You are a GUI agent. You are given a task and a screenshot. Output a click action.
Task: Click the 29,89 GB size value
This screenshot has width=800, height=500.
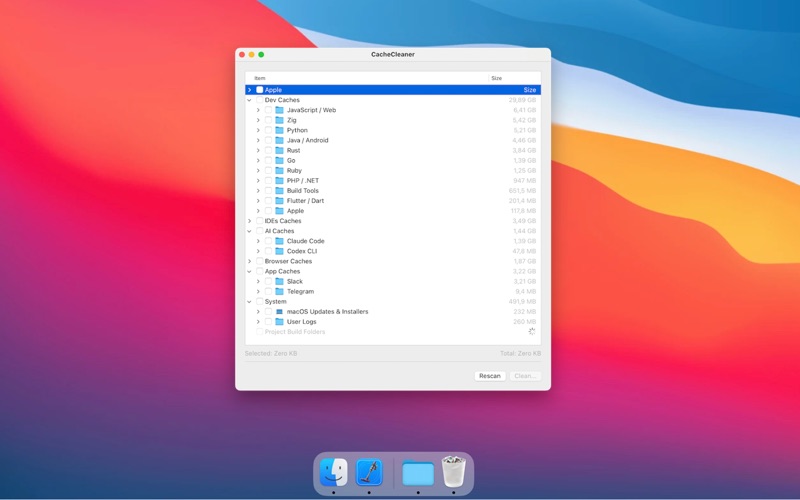tap(522, 100)
